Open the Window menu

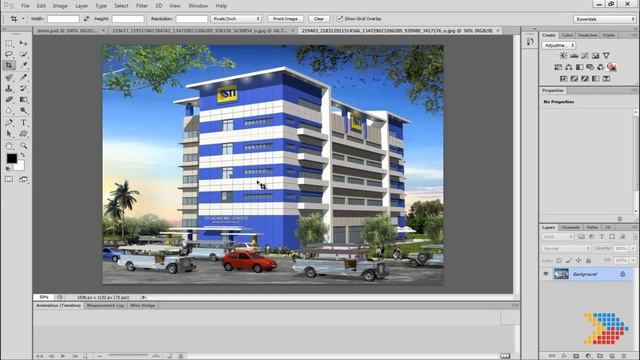[198, 6]
